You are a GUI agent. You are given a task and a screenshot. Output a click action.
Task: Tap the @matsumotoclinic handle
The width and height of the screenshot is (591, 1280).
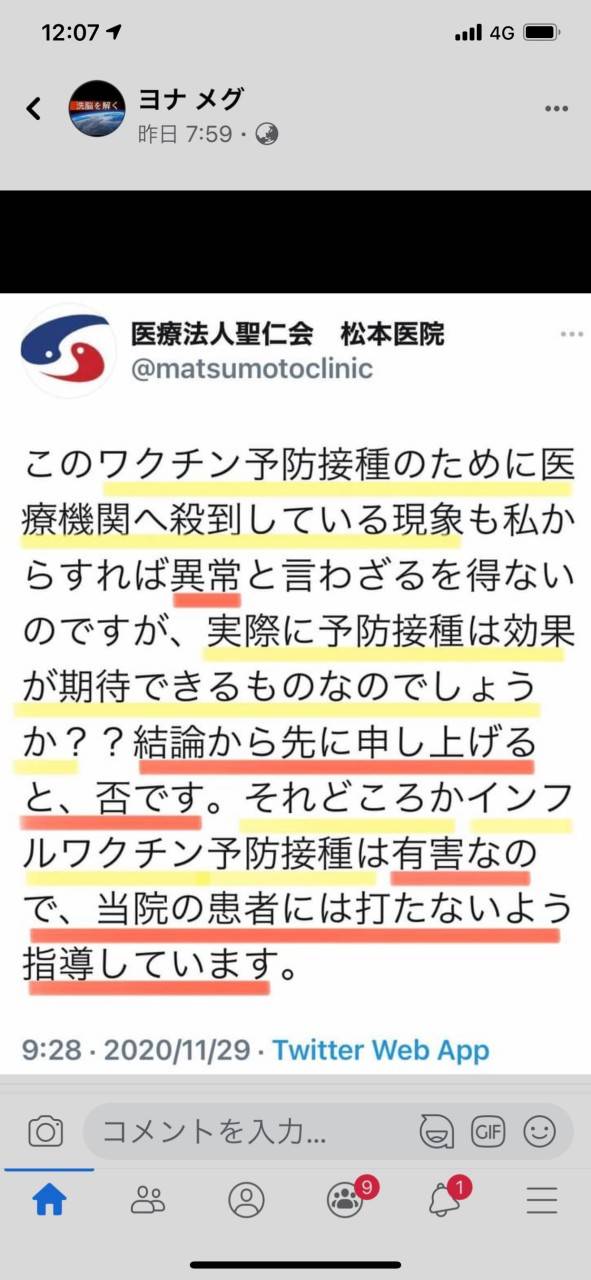point(252,368)
